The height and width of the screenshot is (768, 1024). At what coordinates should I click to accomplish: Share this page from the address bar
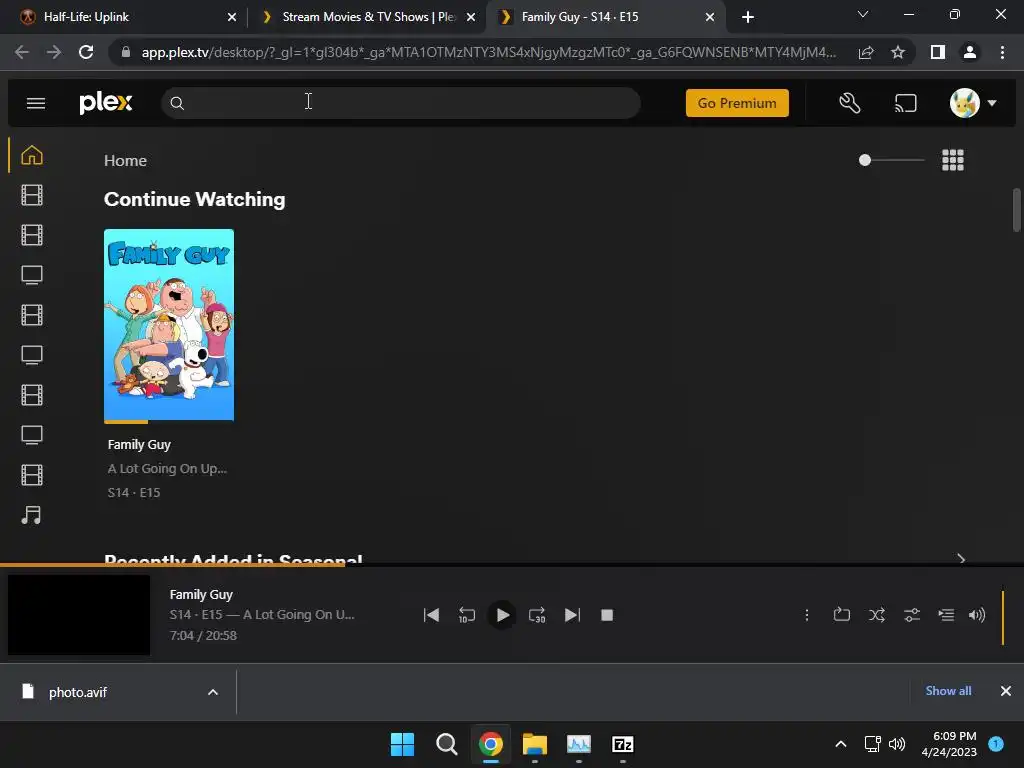tap(866, 52)
